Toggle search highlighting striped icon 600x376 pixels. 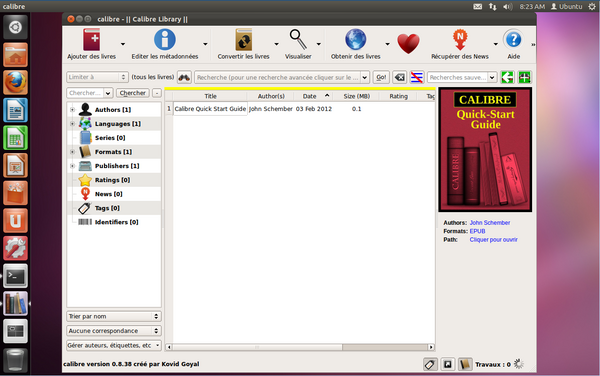pos(417,77)
